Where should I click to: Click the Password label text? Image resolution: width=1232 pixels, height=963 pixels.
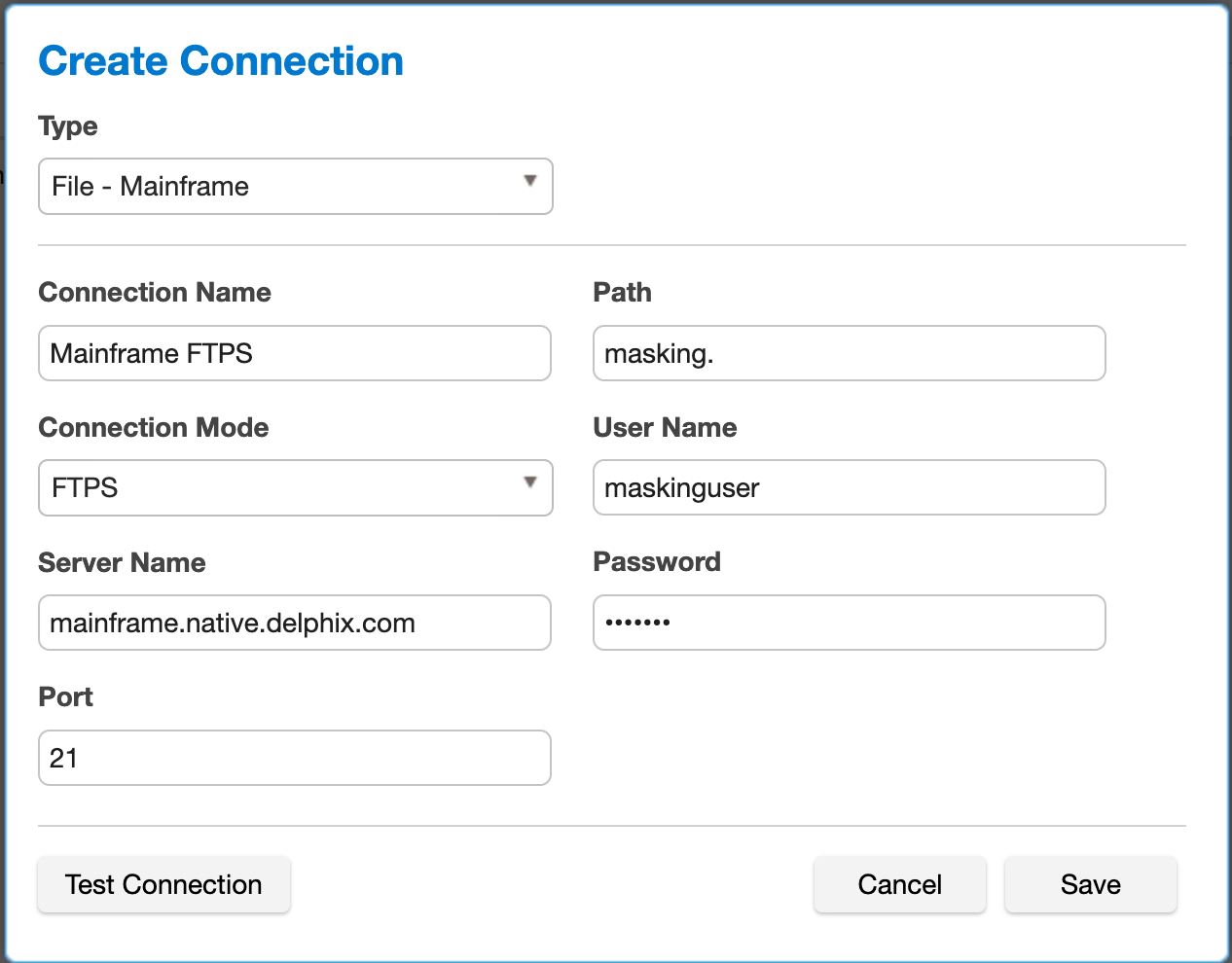tap(657, 562)
